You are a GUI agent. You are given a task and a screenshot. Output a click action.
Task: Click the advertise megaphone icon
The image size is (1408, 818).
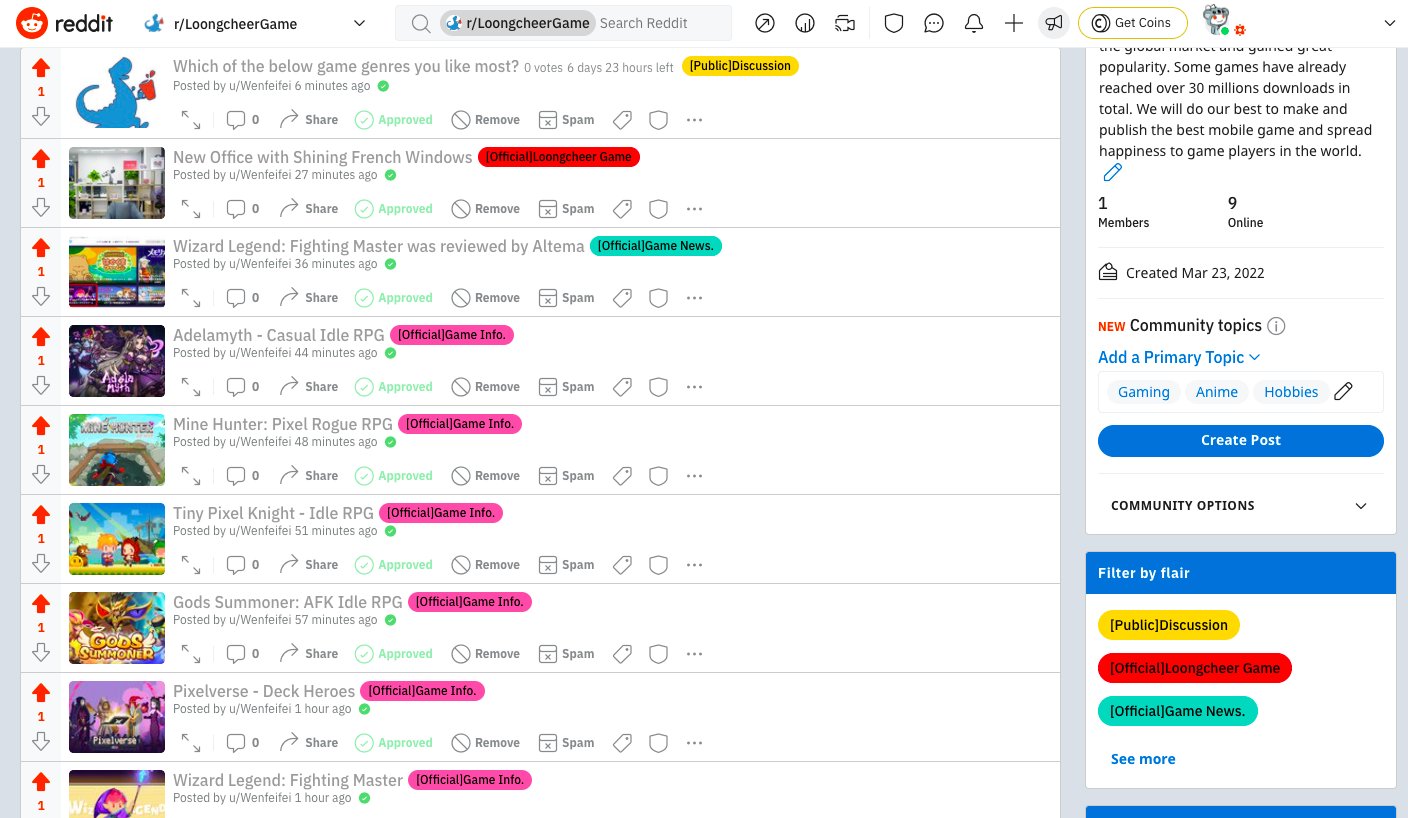click(1053, 23)
